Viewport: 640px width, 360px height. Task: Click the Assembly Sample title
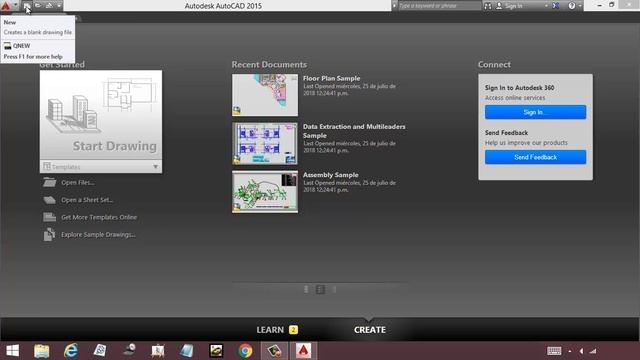point(331,175)
